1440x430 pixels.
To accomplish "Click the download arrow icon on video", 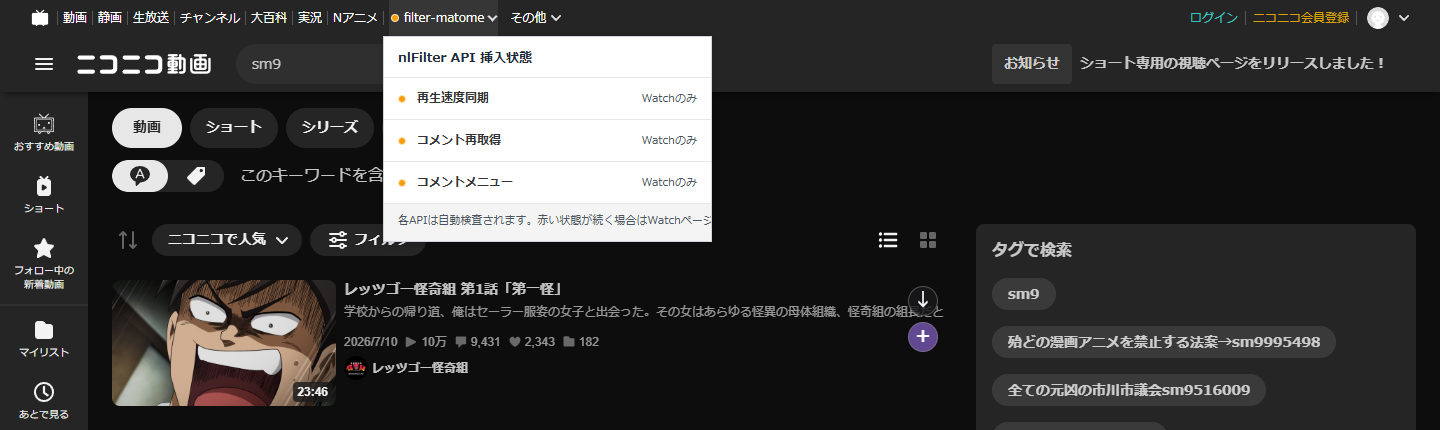I will click(923, 299).
